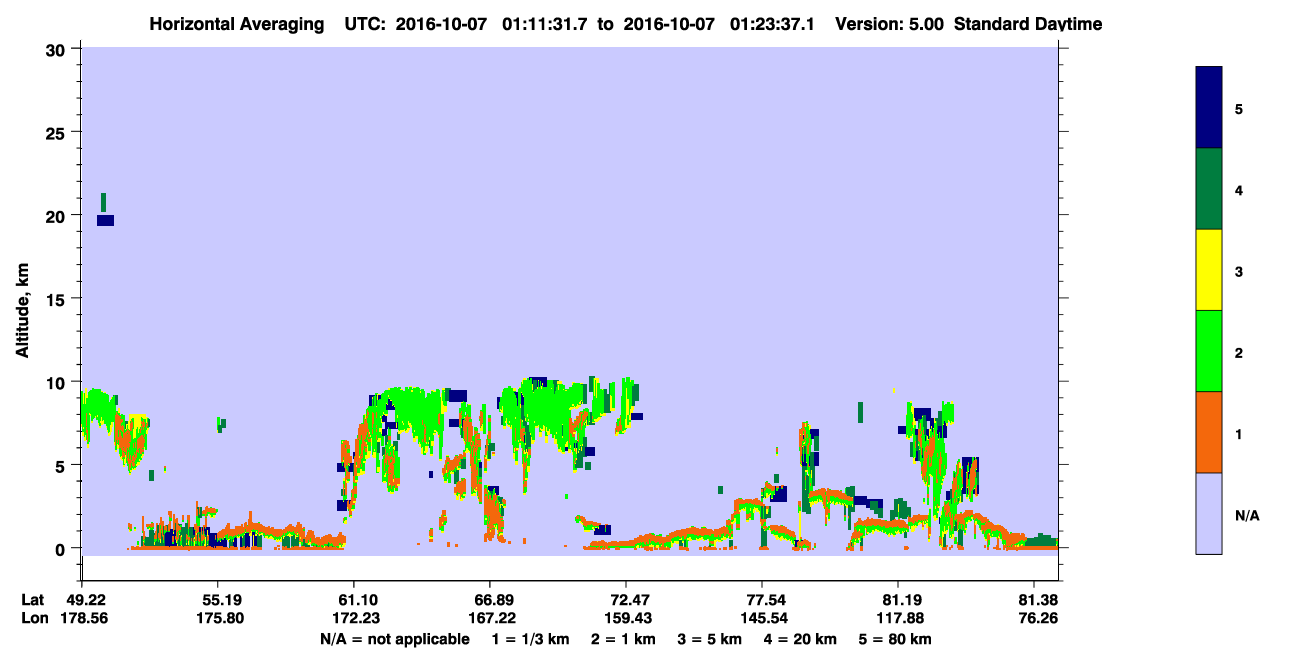Screen dimensions: 1300x667
Task: Click the longitude value 117.88
Action: pos(898,619)
